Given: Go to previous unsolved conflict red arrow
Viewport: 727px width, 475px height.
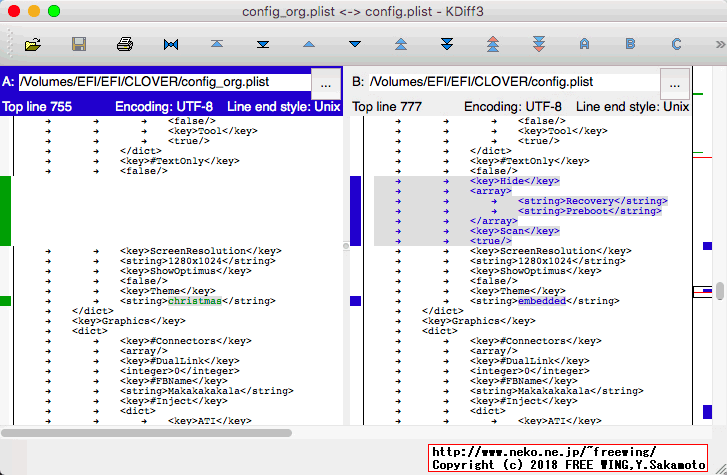Looking at the screenshot, I should (x=493, y=44).
